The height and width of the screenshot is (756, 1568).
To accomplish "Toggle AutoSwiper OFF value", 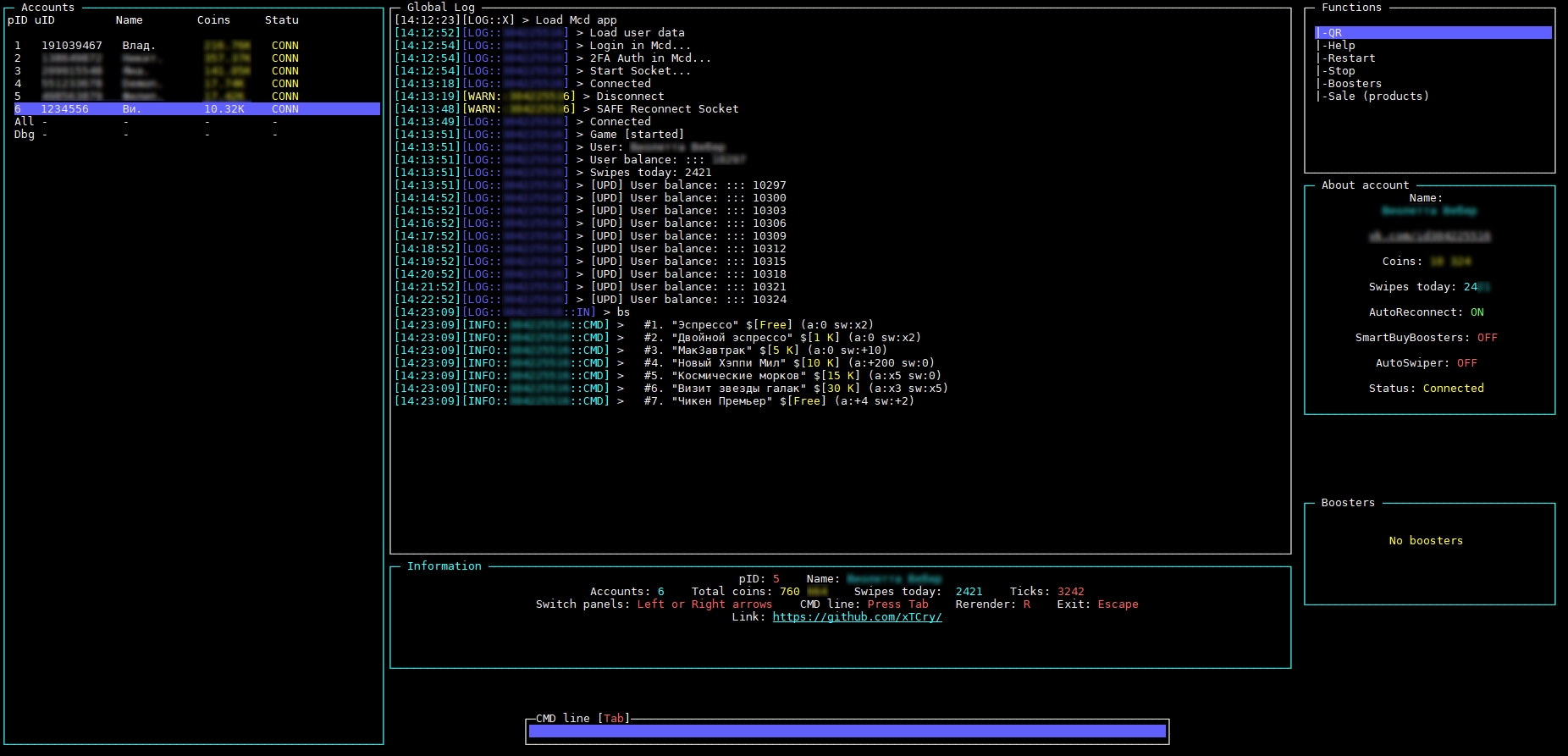I will 1466,363.
